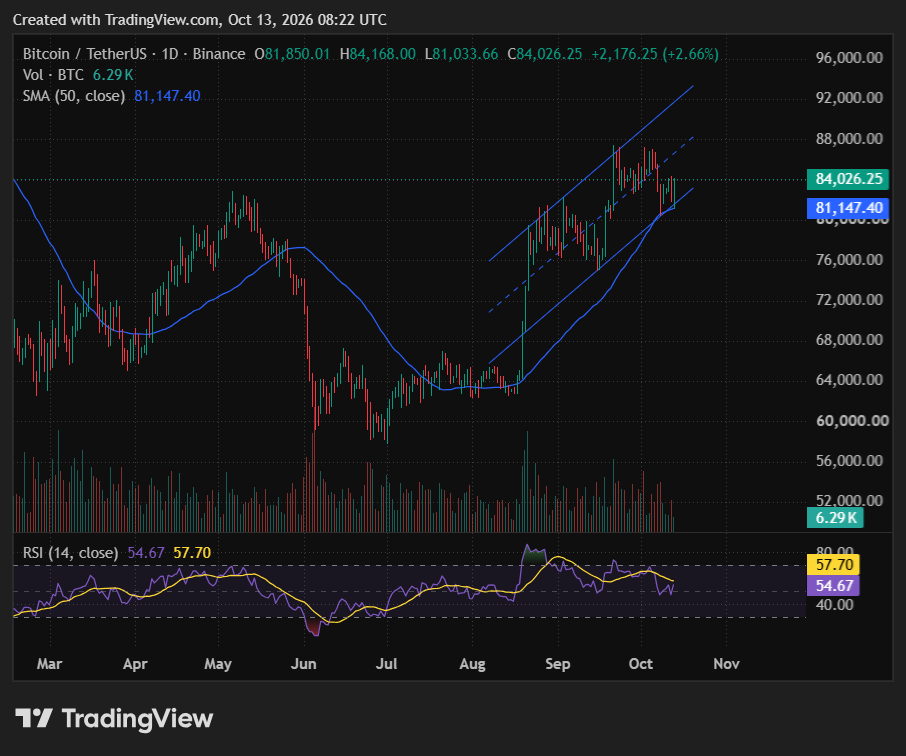Click the 1D interval label

coord(170,54)
